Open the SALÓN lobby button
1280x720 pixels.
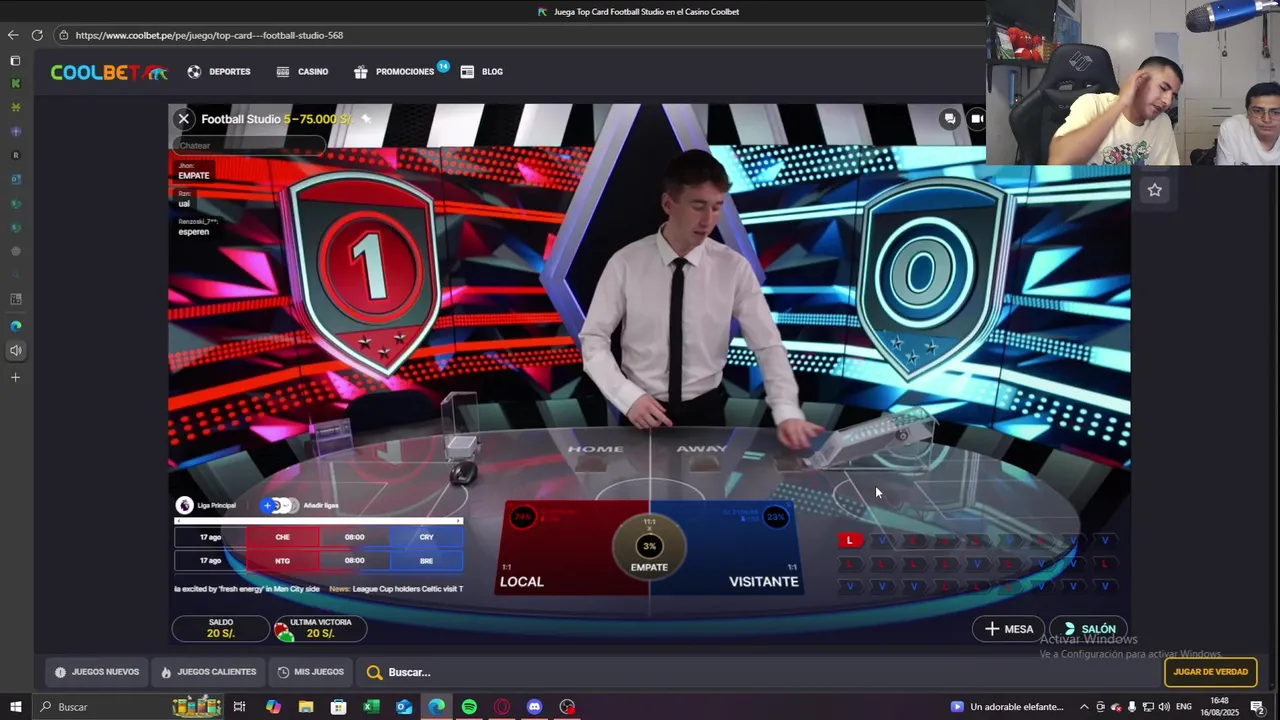pyautogui.click(x=1088, y=629)
